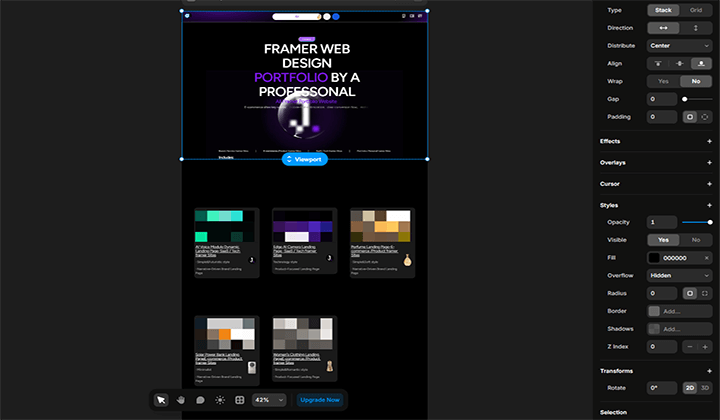Image resolution: width=720 pixels, height=420 pixels.
Task: Open the Women's Clothing Landing project thumbnail
Action: coord(303,334)
